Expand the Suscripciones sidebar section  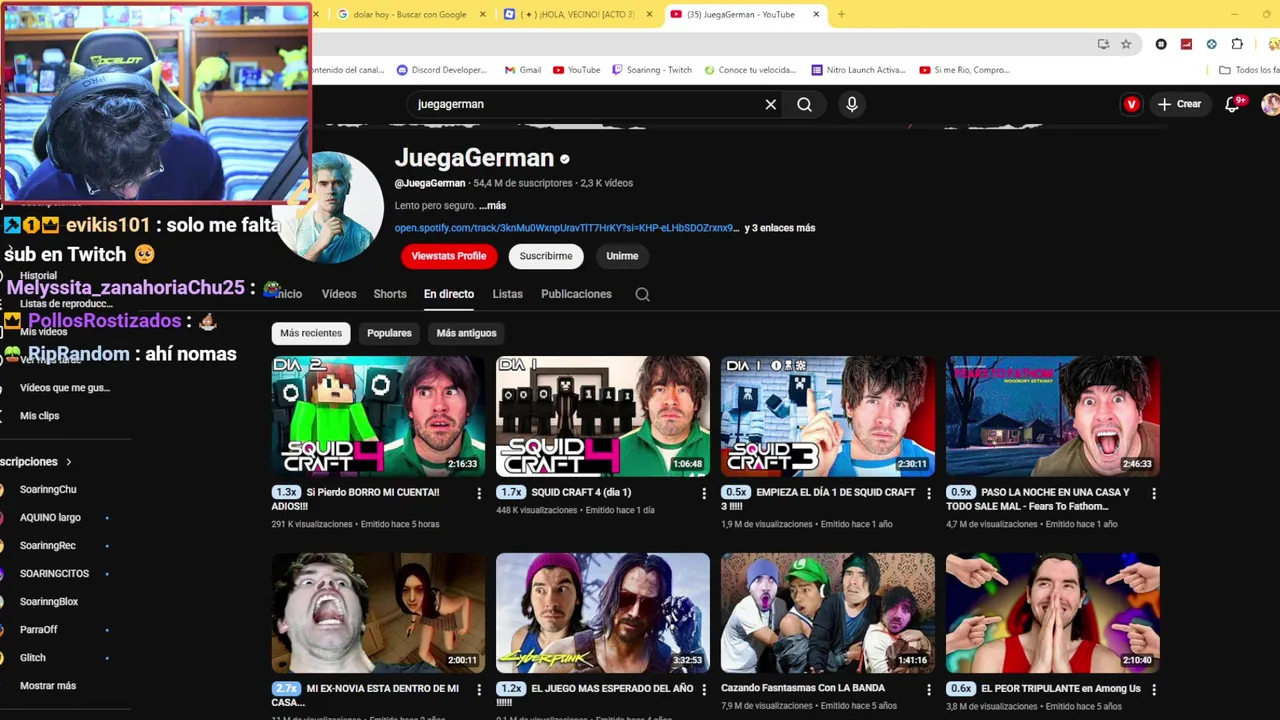[x=36, y=462]
